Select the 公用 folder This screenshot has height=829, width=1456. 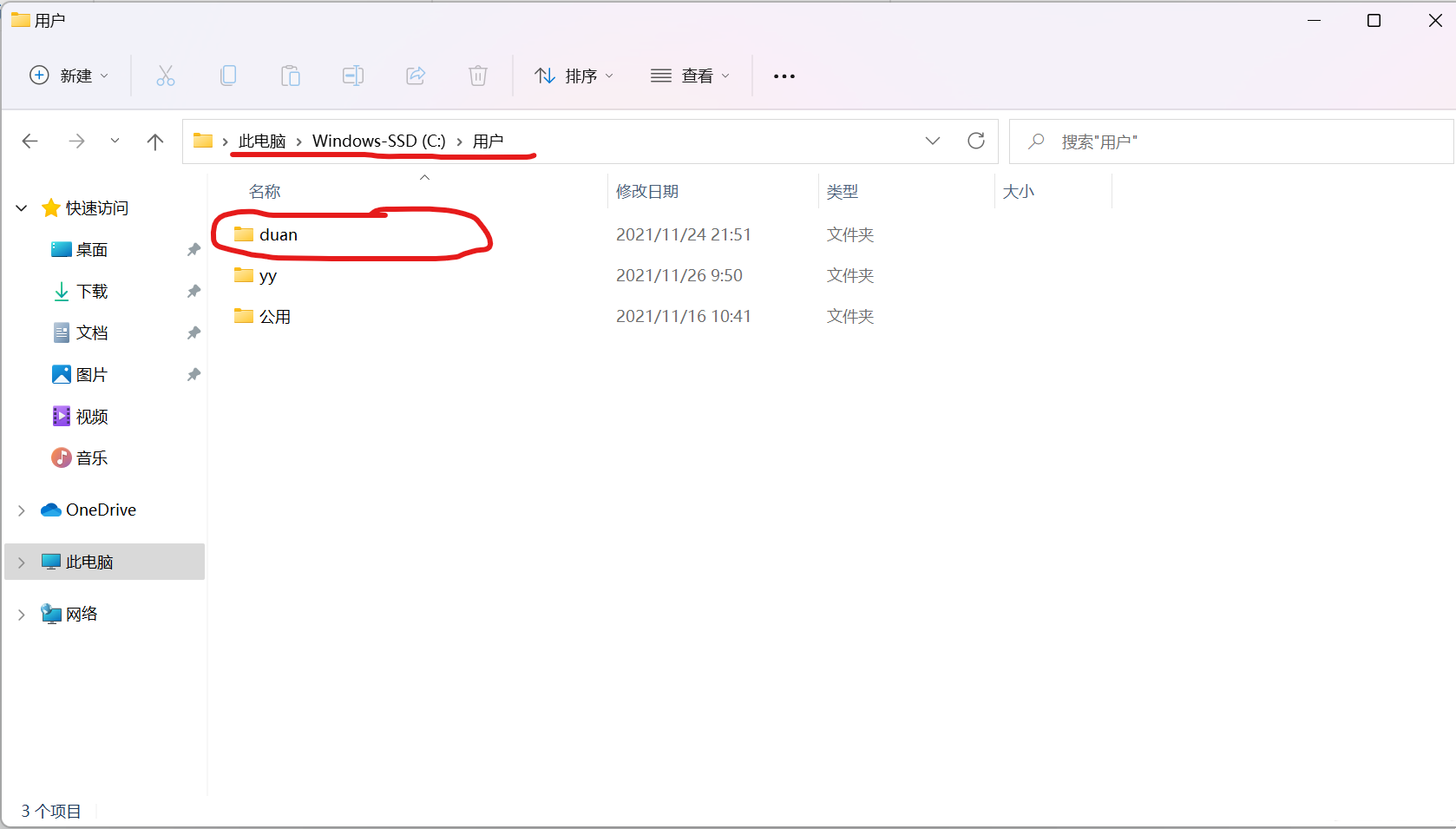click(275, 317)
